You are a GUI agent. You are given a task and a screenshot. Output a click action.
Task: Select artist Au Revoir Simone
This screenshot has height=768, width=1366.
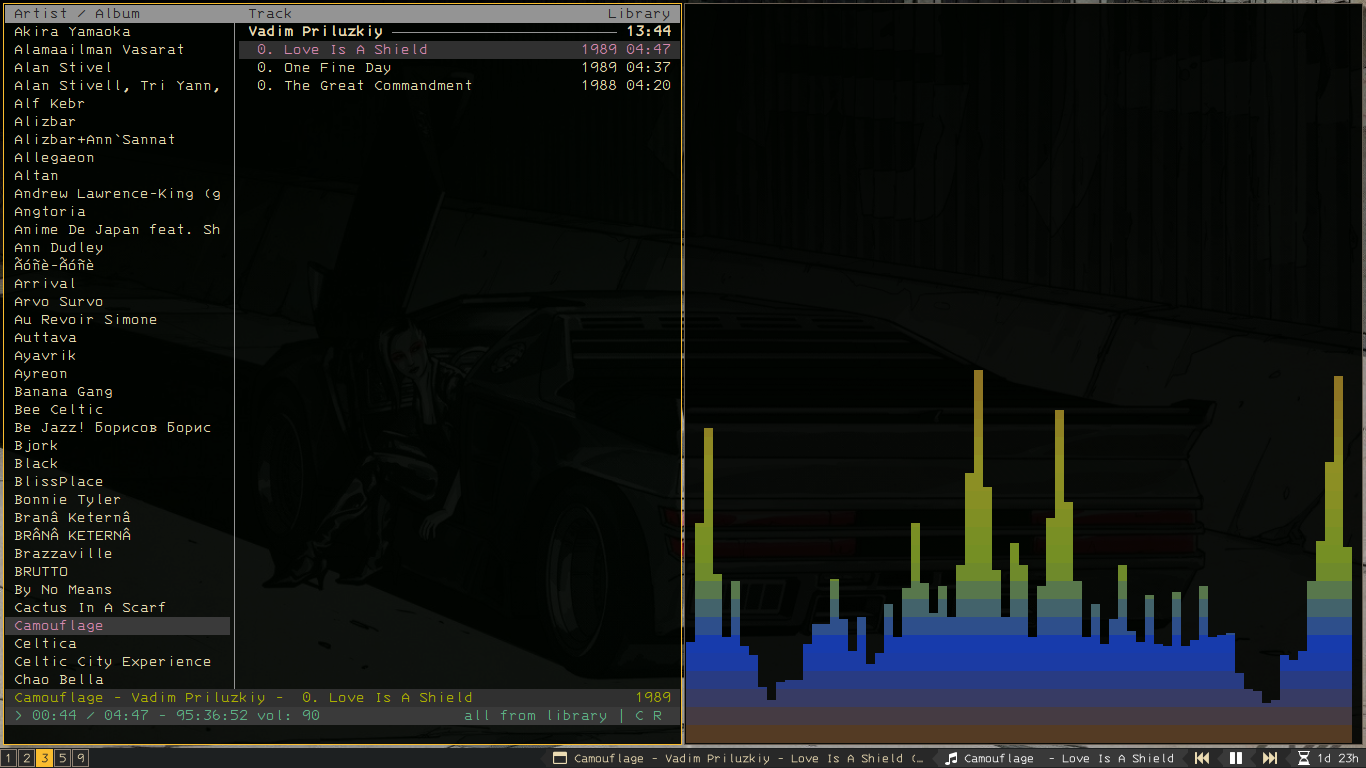tap(85, 320)
